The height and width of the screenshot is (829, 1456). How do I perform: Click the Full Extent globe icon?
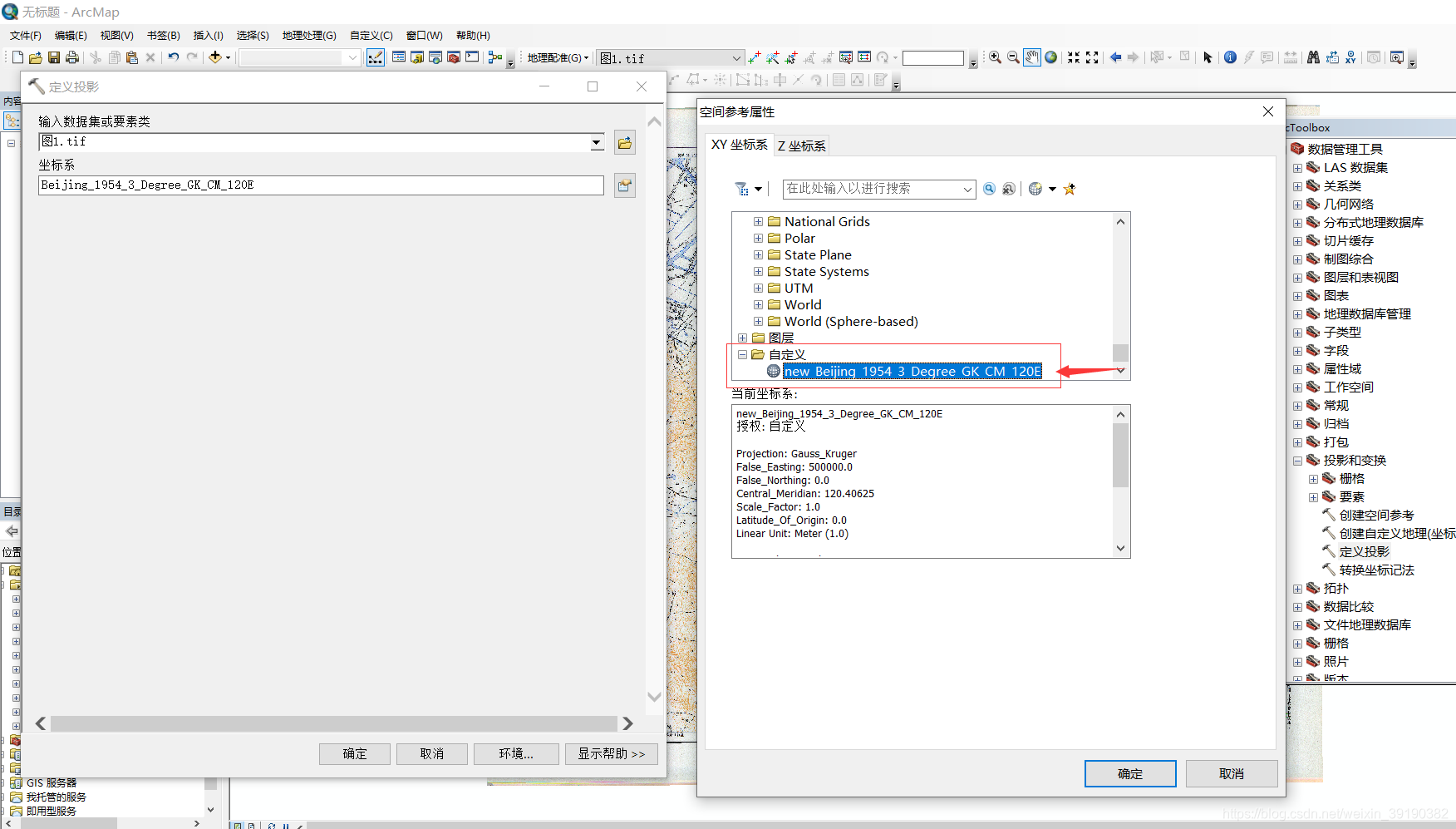tap(1050, 57)
